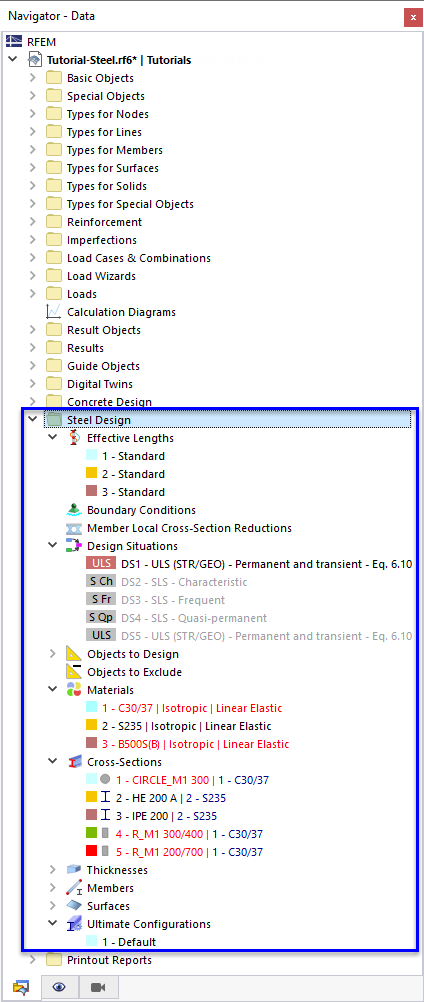Click the Materials icon
424x1002 pixels.
coord(75,690)
